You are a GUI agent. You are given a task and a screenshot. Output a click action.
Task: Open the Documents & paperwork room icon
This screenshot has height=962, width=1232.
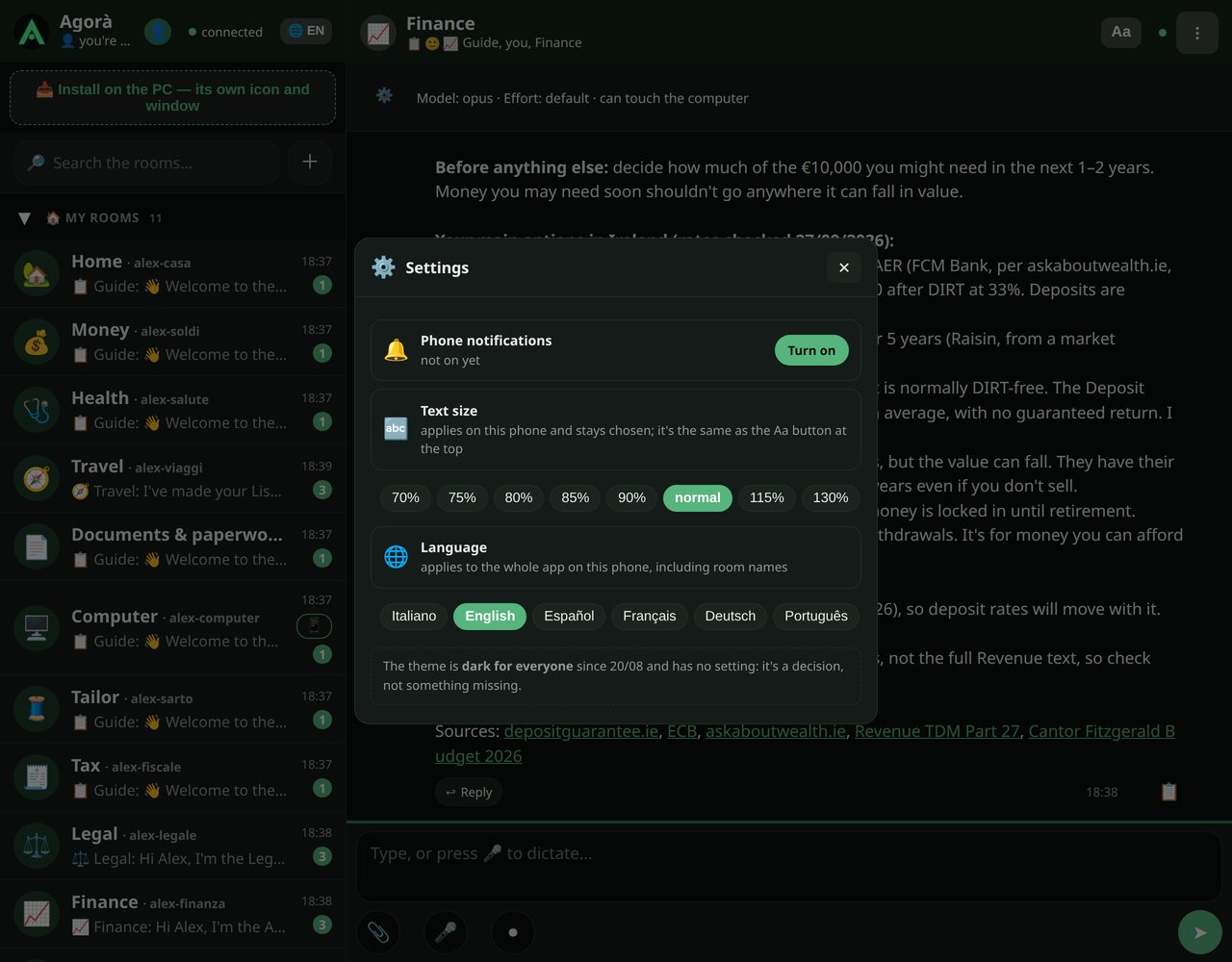click(37, 546)
